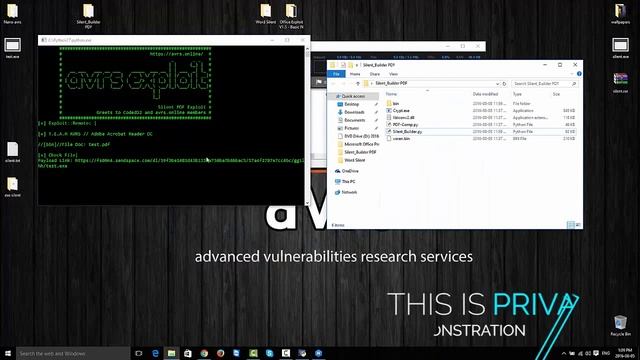Open Microsoft Office Pro folder in sidebar
Screen dimensions: 640x360
361,144
